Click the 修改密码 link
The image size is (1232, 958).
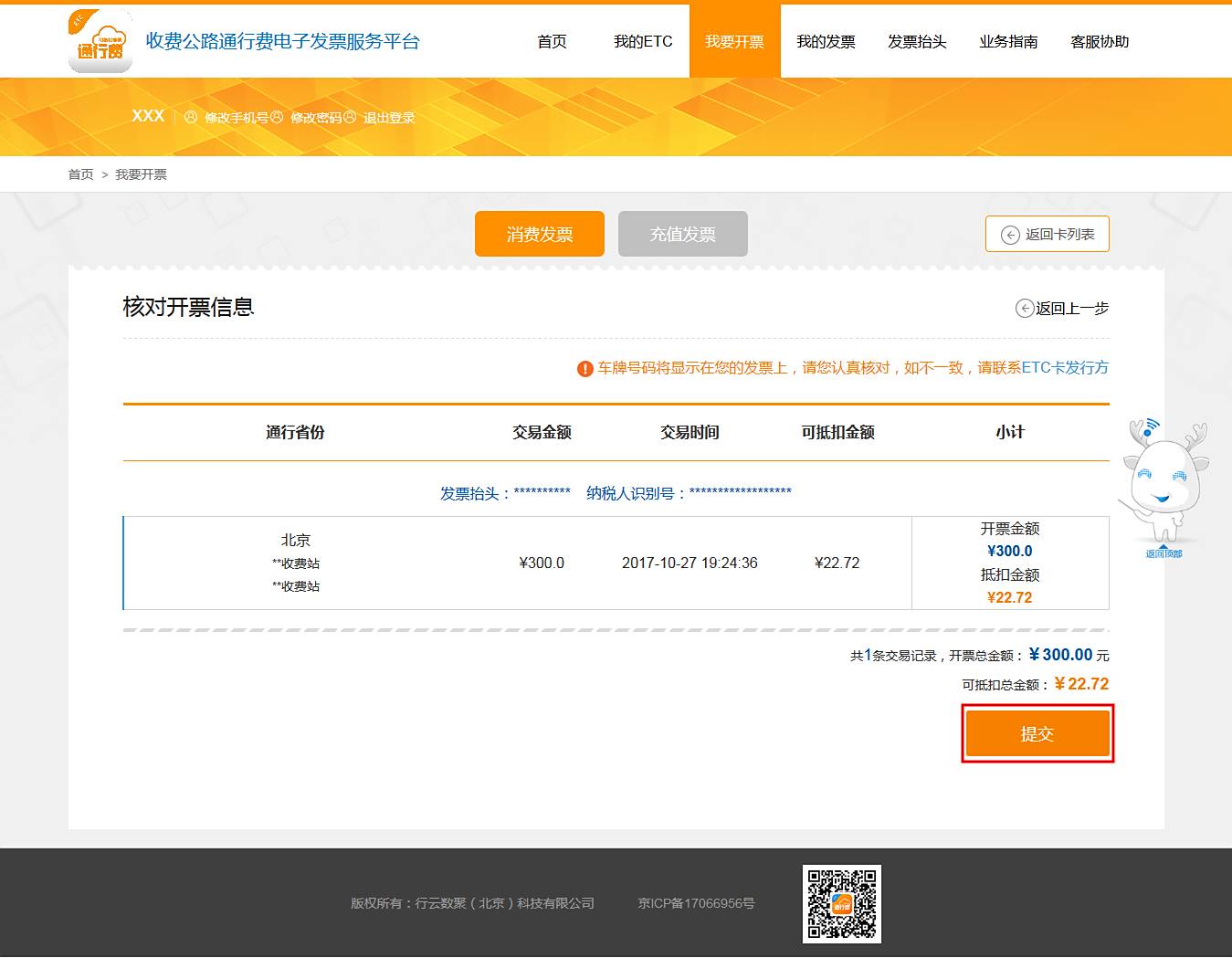pos(316,118)
